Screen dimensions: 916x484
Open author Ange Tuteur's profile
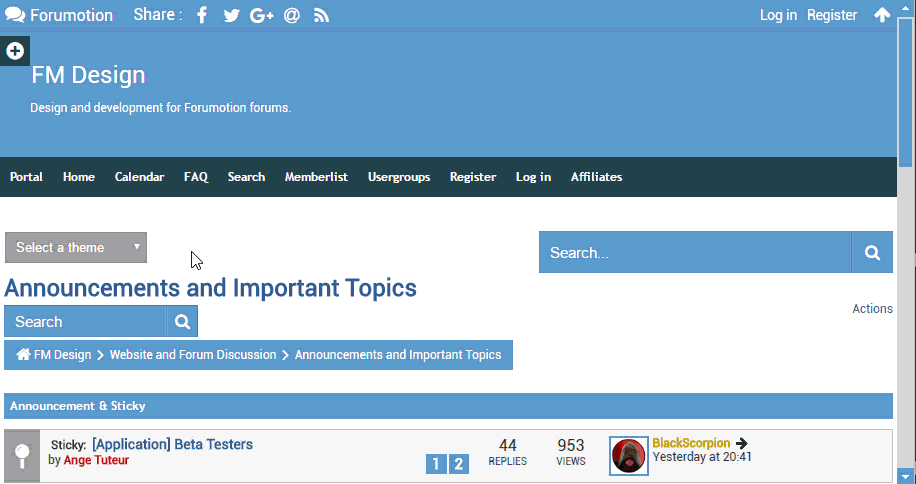[96, 460]
